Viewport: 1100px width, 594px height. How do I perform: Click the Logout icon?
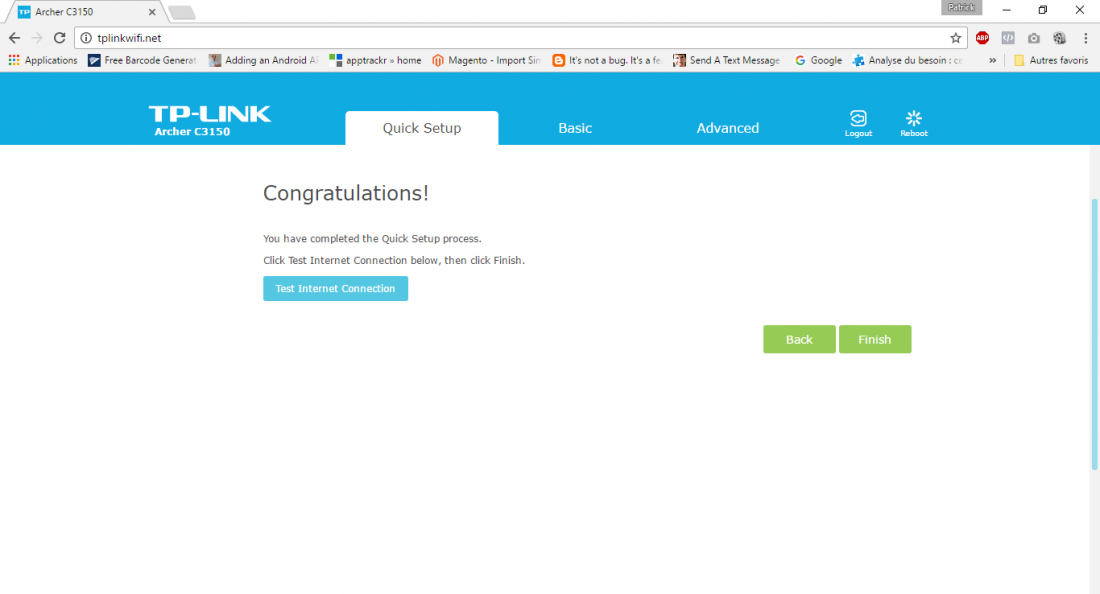coord(858,120)
